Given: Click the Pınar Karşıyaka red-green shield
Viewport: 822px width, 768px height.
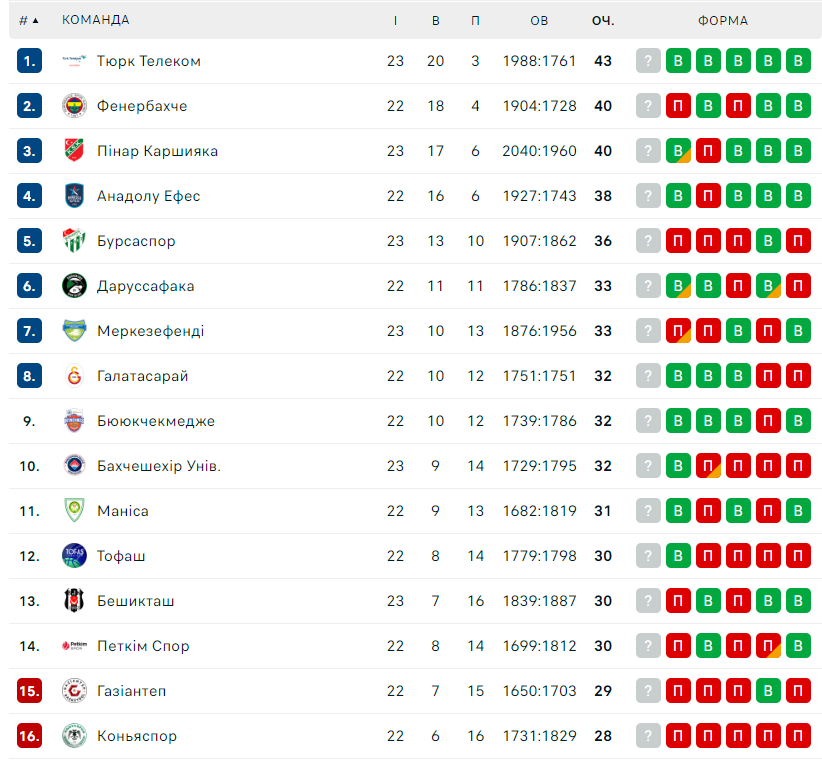Looking at the screenshot, I should click(74, 151).
